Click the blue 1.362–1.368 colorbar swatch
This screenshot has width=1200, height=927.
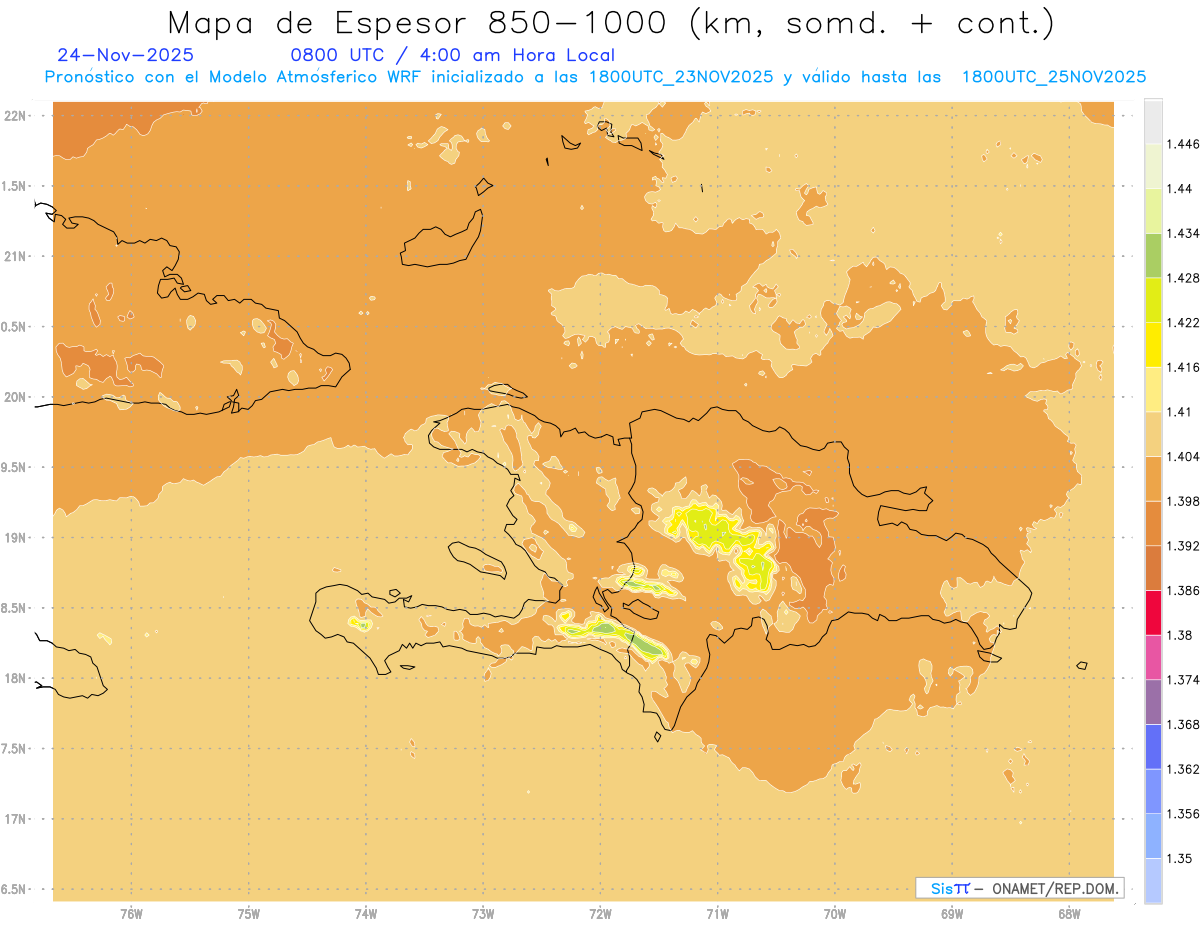1153,746
